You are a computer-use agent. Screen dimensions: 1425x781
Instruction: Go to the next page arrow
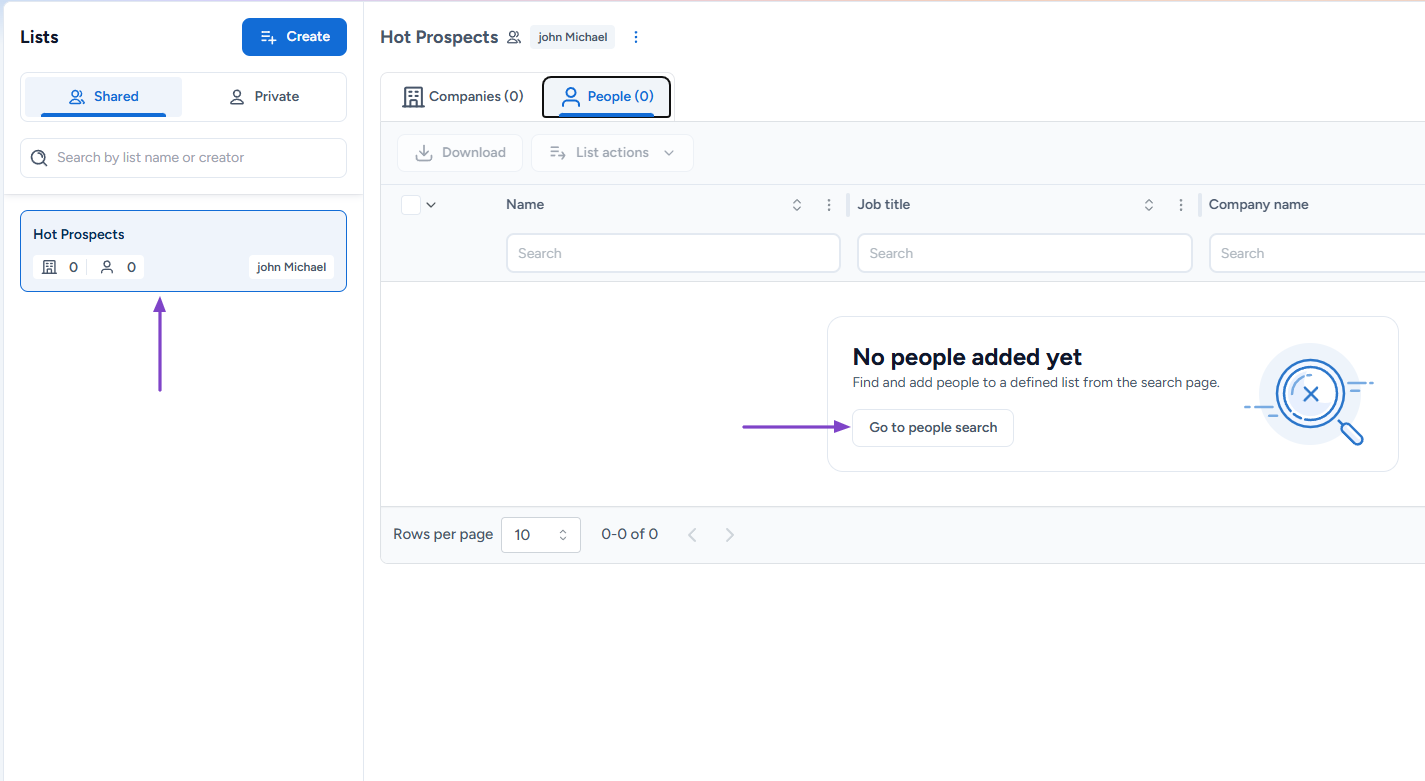(730, 535)
